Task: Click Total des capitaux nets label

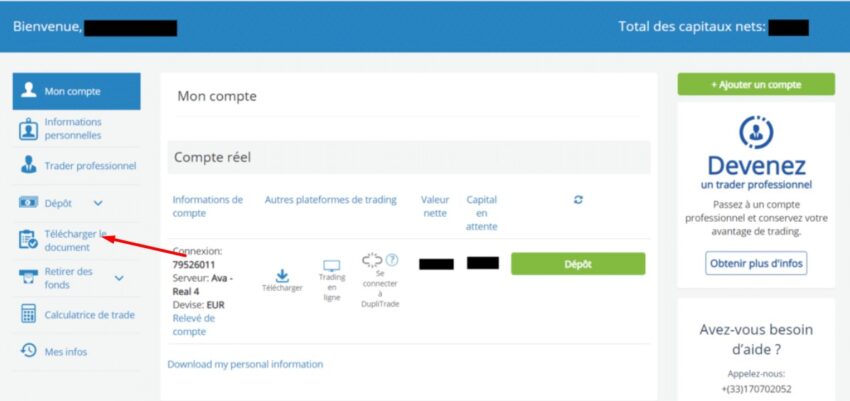Action: pyautogui.click(x=692, y=26)
